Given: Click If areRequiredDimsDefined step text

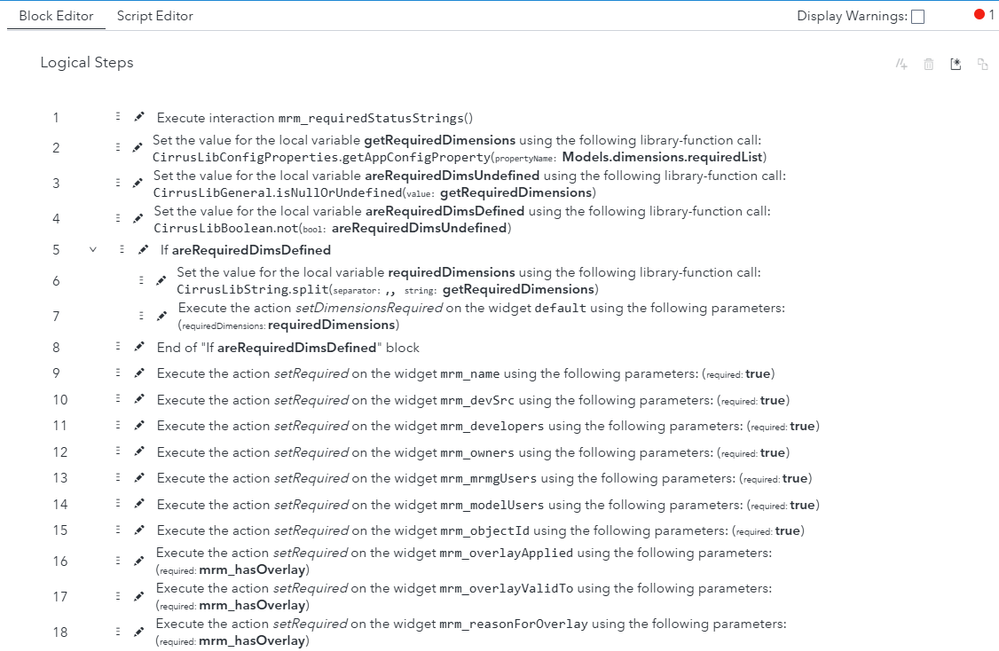Looking at the screenshot, I should pyautogui.click(x=245, y=250).
